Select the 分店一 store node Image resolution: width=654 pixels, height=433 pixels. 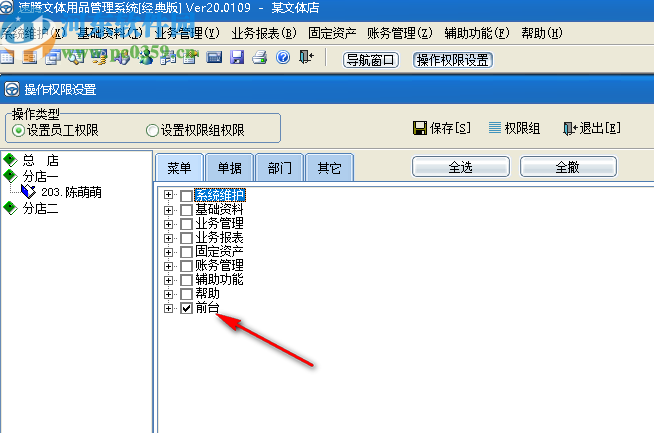40,176
